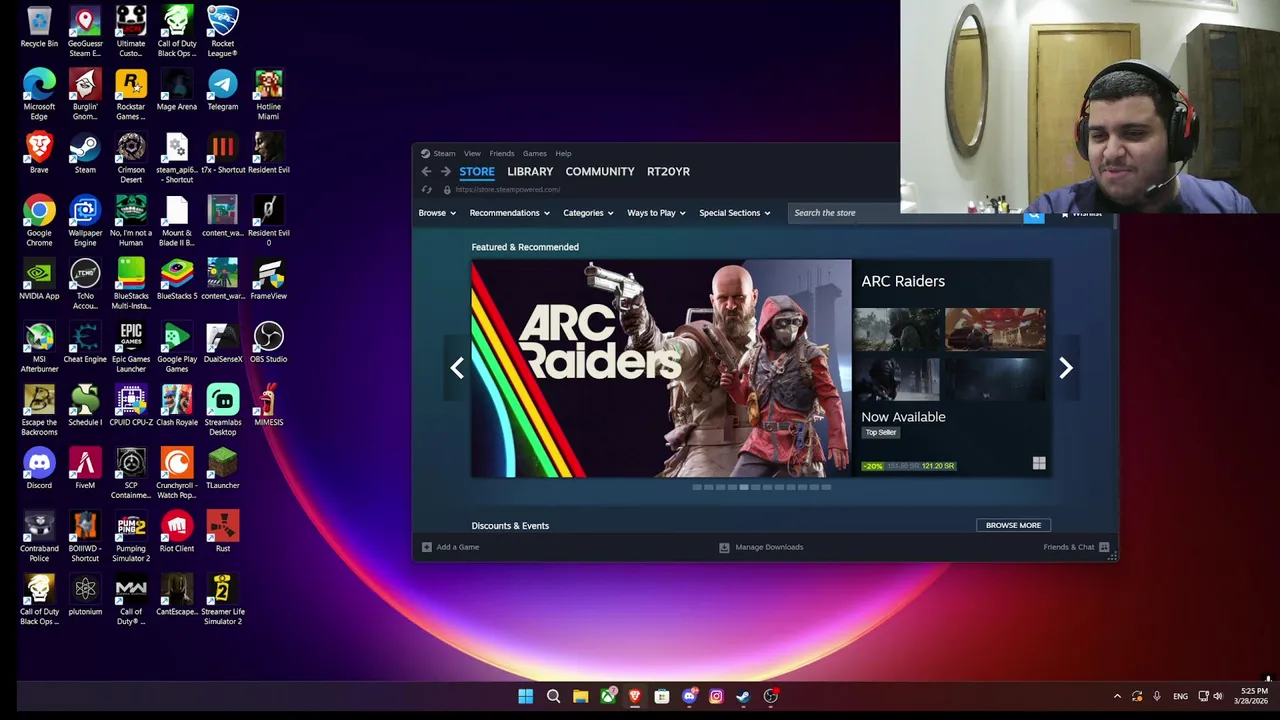Open Cheat Engine desktop icon
This screenshot has width=1280, height=720.
85,342
